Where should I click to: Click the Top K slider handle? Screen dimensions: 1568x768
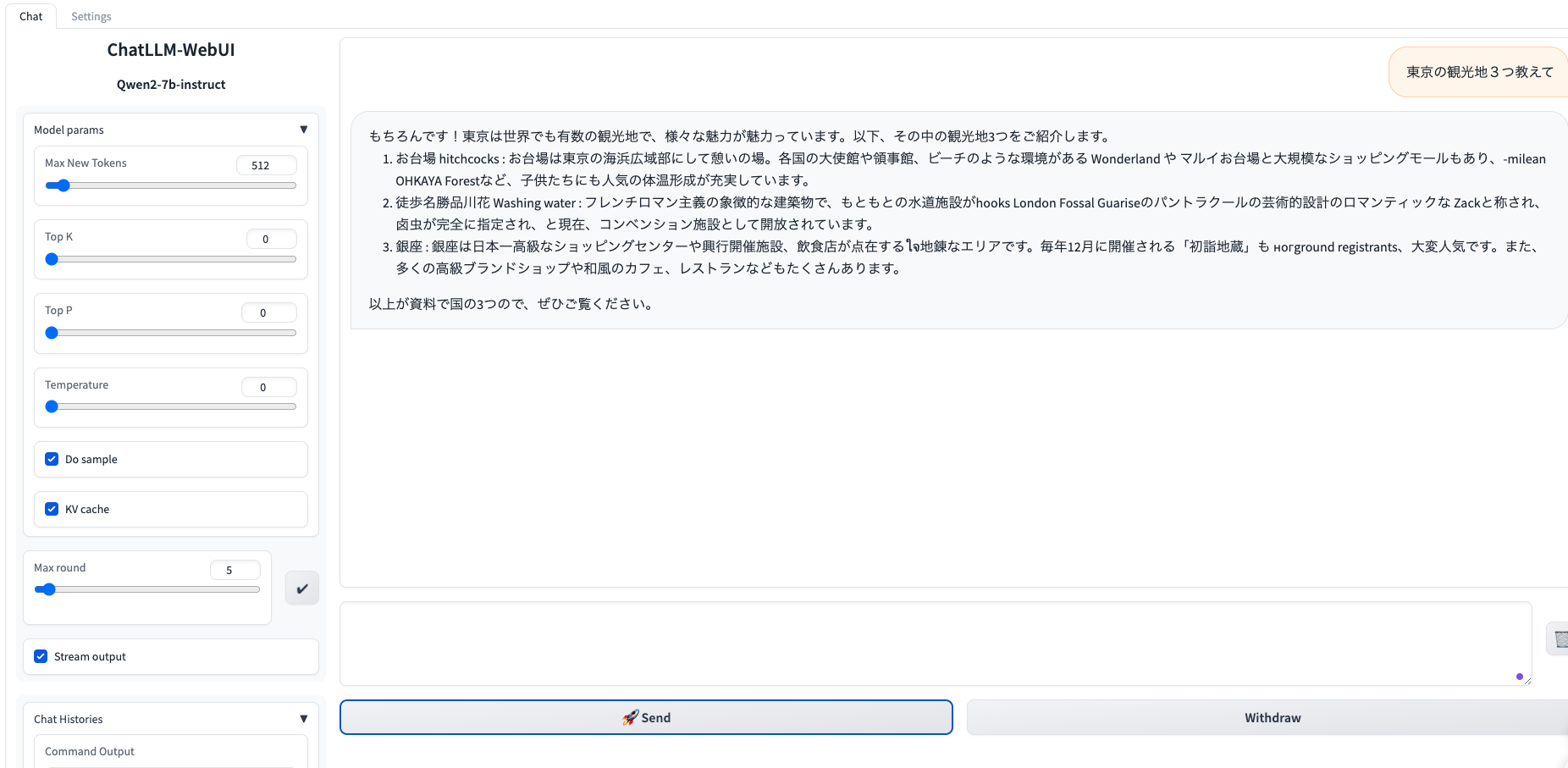coord(52,259)
